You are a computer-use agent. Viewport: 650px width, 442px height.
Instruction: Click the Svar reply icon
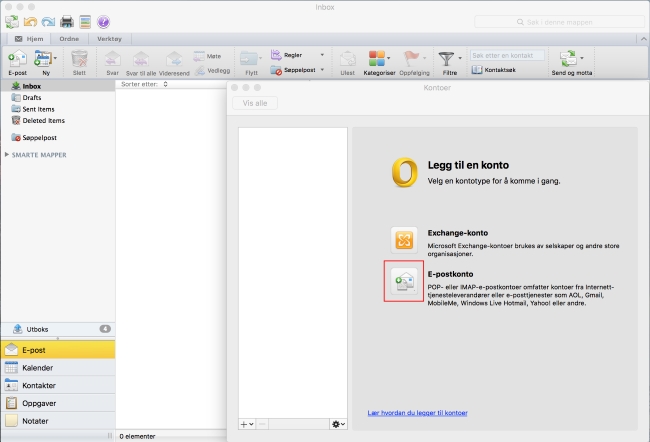112,59
